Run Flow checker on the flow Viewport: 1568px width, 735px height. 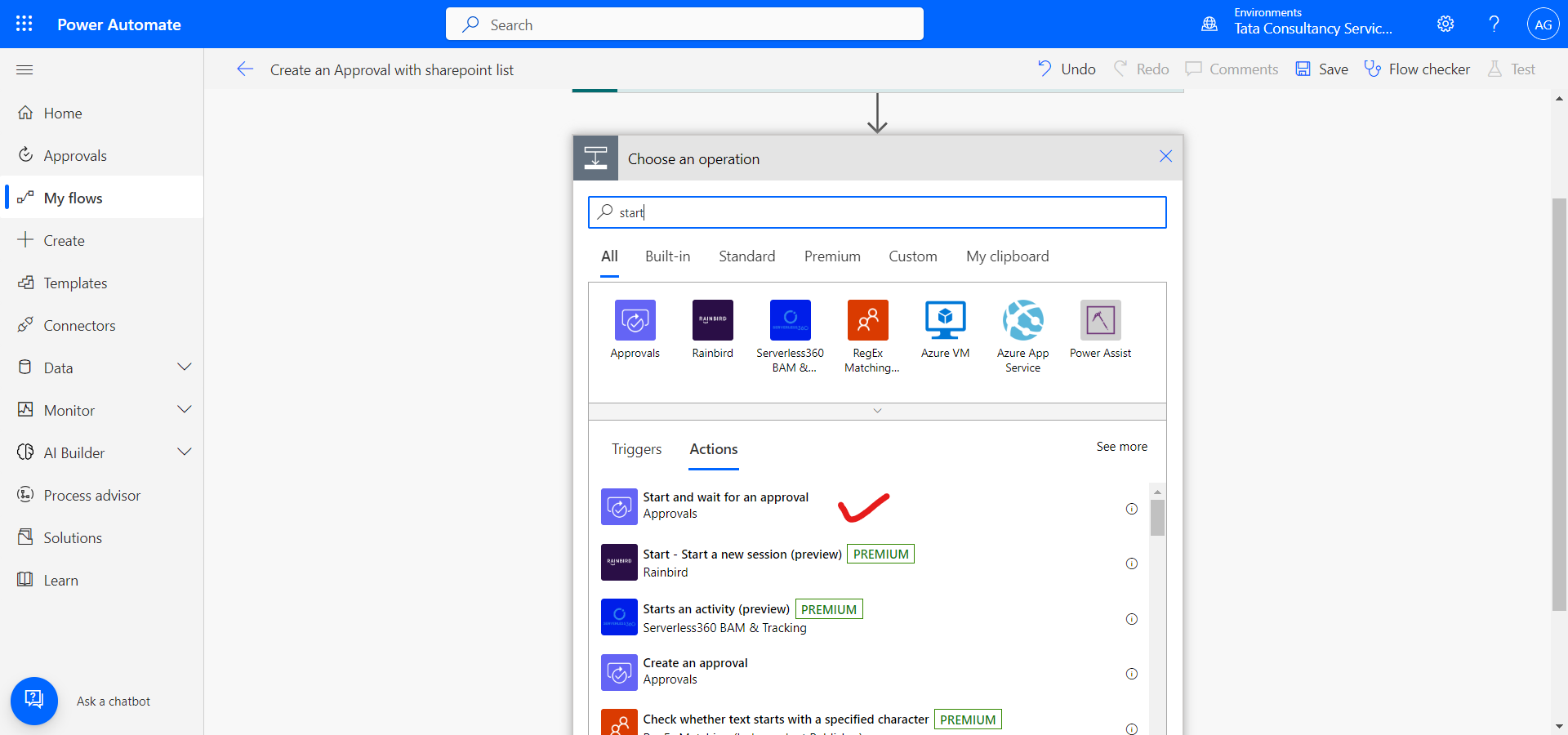pyautogui.click(x=1417, y=69)
